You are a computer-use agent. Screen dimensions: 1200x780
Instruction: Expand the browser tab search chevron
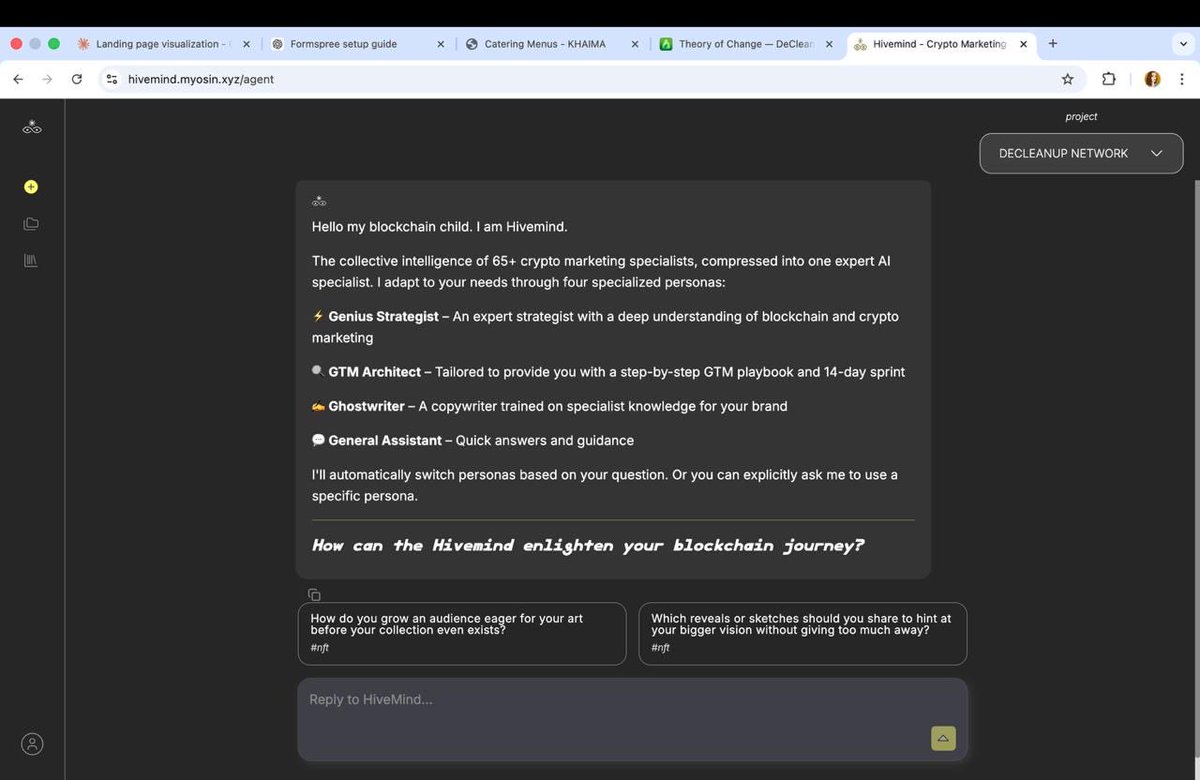tap(1183, 44)
